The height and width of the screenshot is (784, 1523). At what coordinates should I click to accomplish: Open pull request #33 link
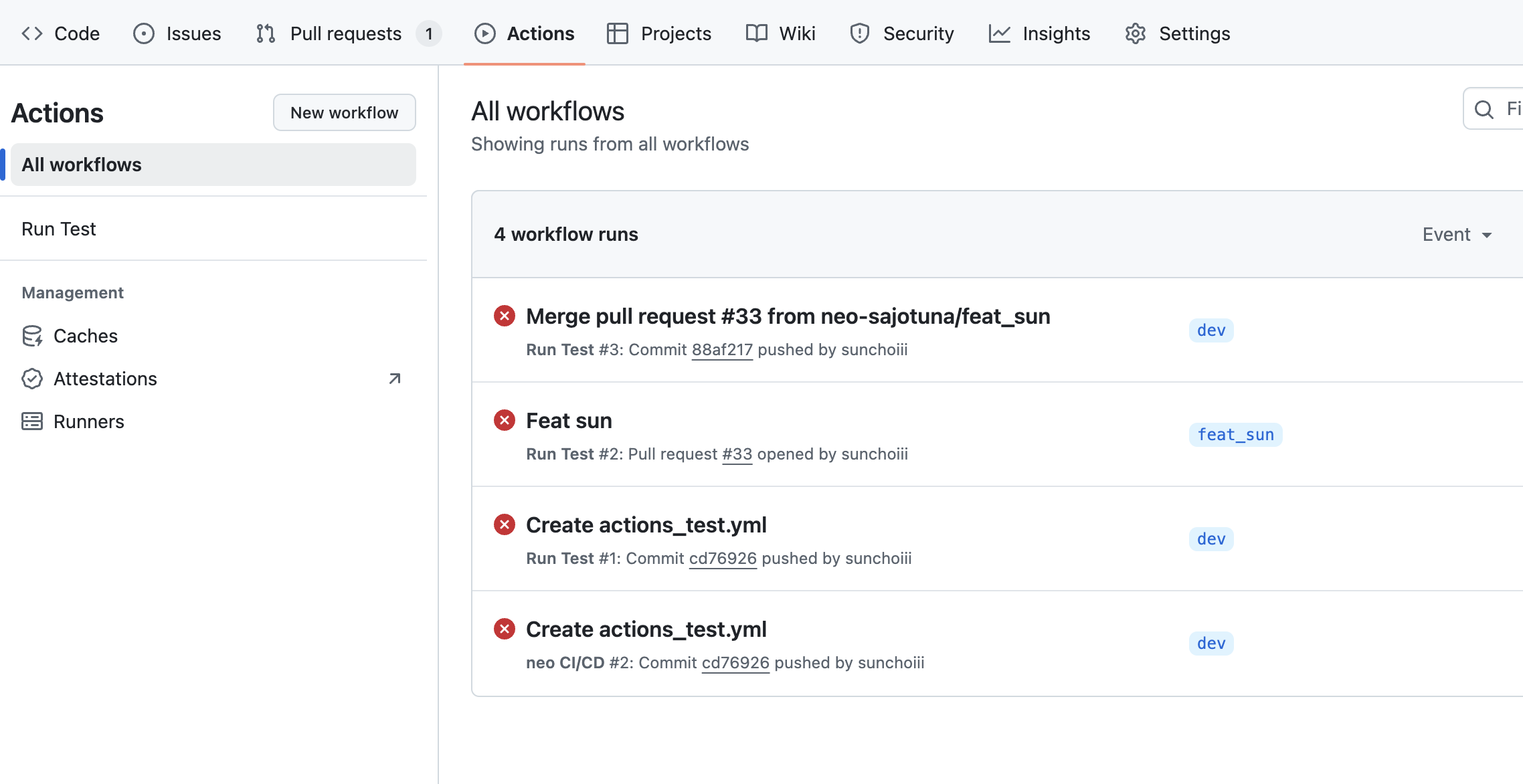737,454
